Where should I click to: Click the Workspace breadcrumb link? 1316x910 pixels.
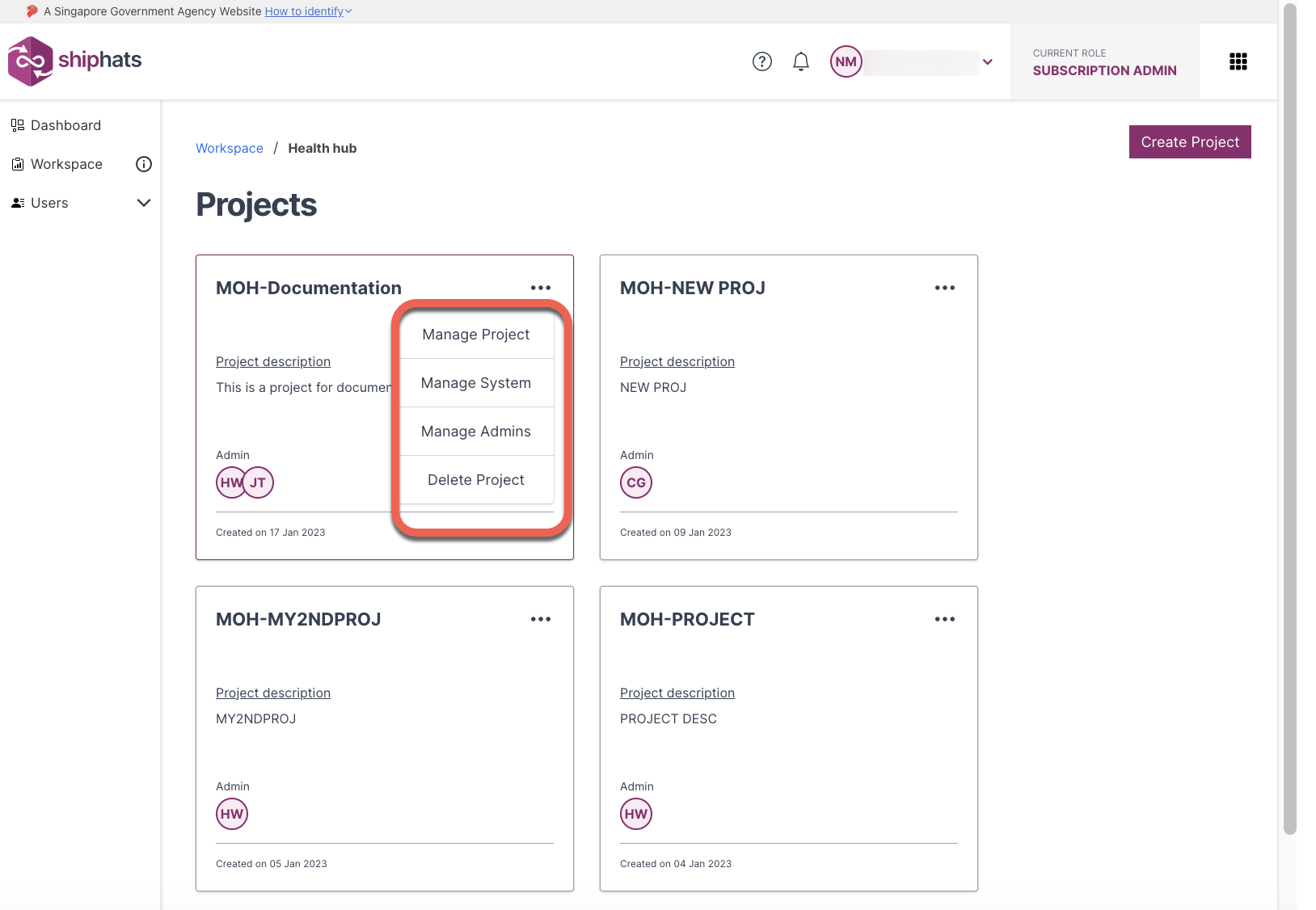click(x=230, y=148)
